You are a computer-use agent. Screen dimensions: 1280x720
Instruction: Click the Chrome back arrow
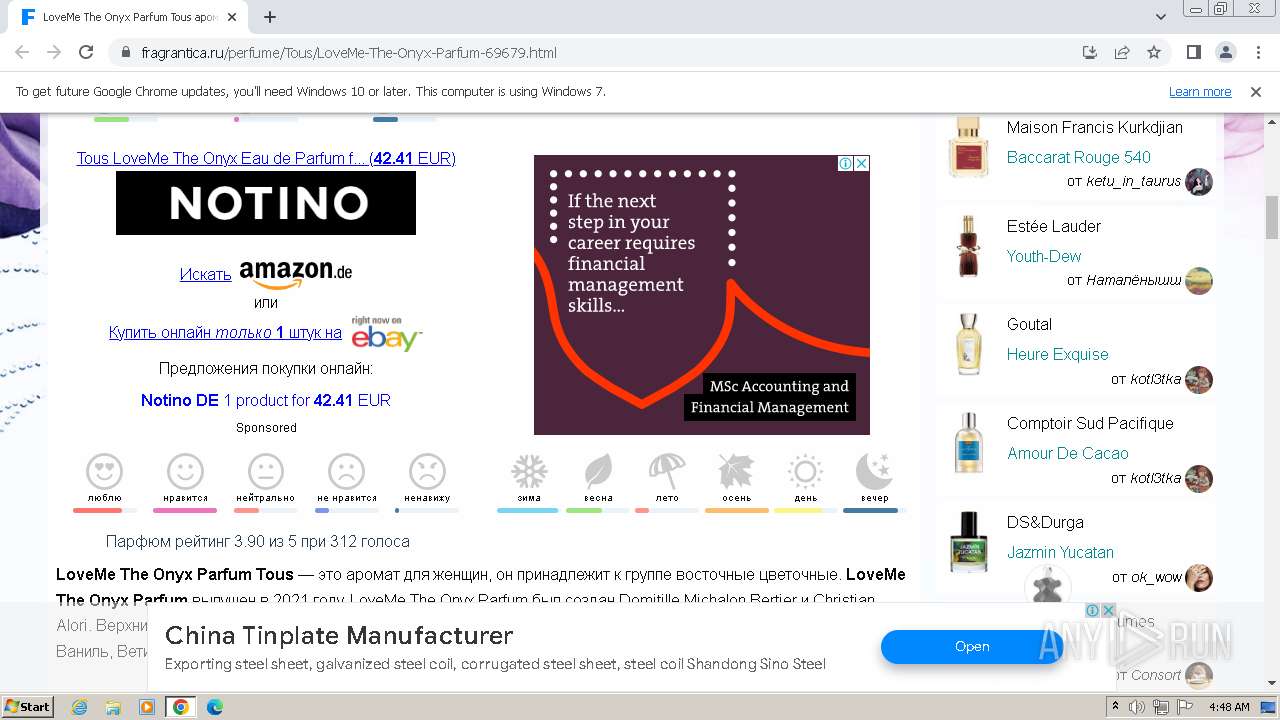pyautogui.click(x=22, y=52)
